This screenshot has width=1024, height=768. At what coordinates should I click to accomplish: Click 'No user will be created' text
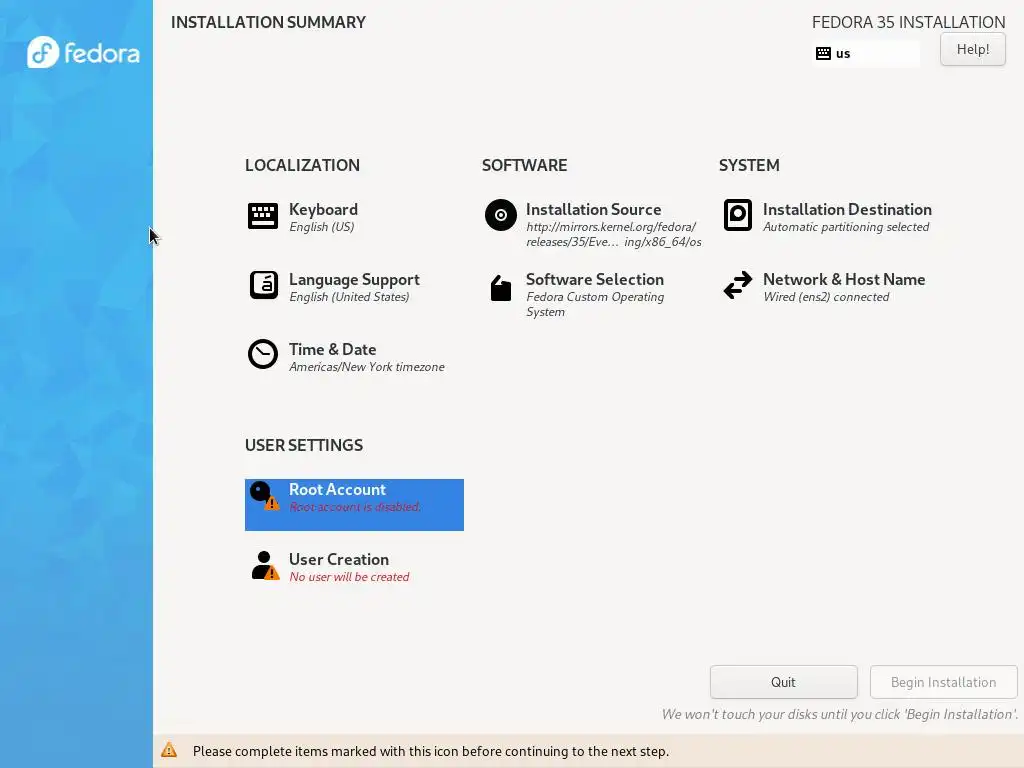pos(349,577)
